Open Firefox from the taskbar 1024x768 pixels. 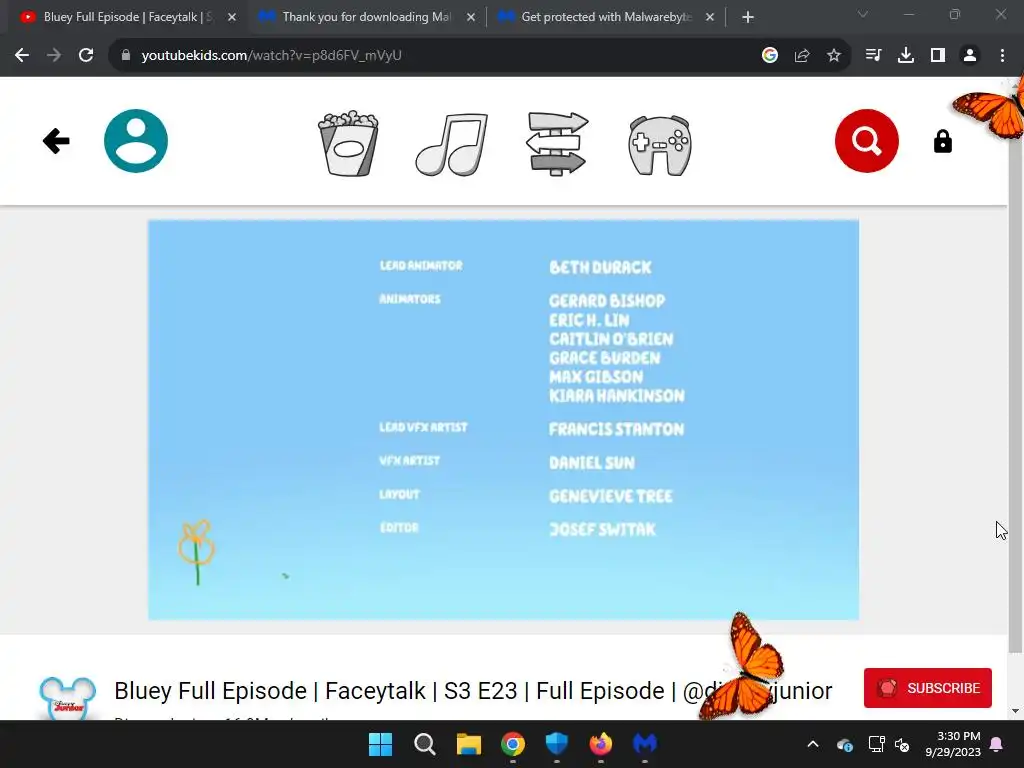[601, 744]
